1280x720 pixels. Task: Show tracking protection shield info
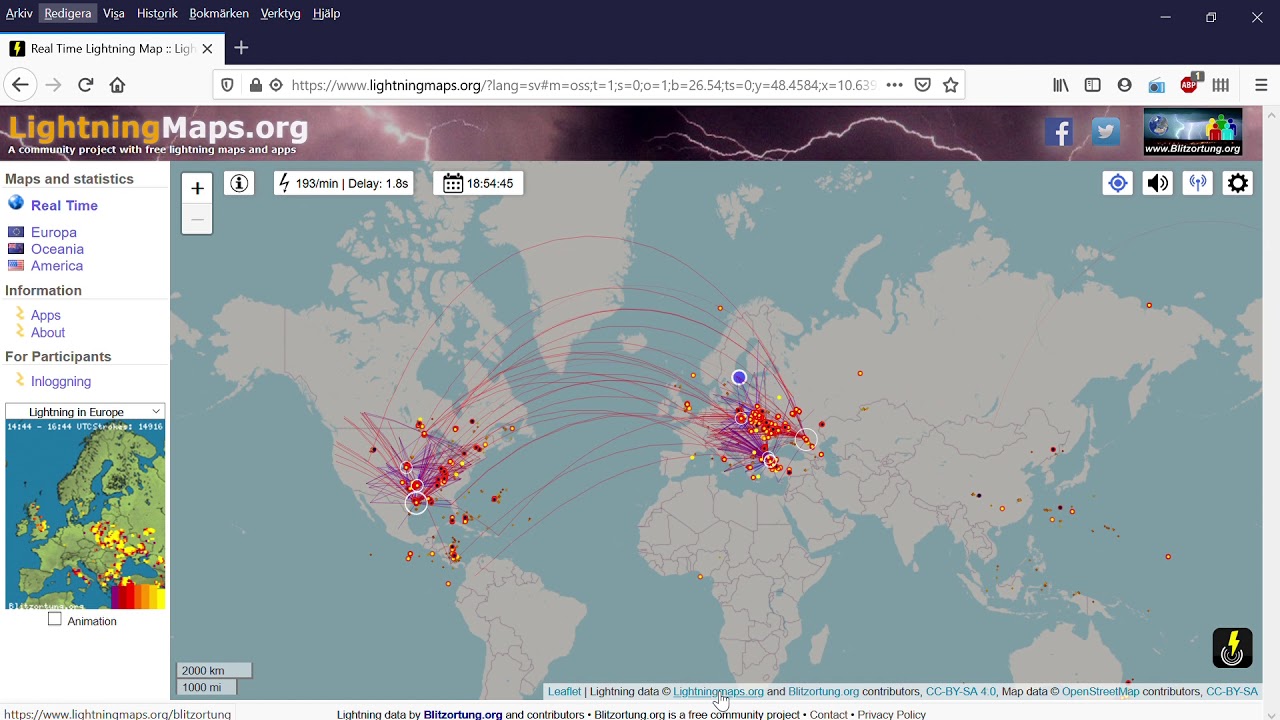[227, 85]
